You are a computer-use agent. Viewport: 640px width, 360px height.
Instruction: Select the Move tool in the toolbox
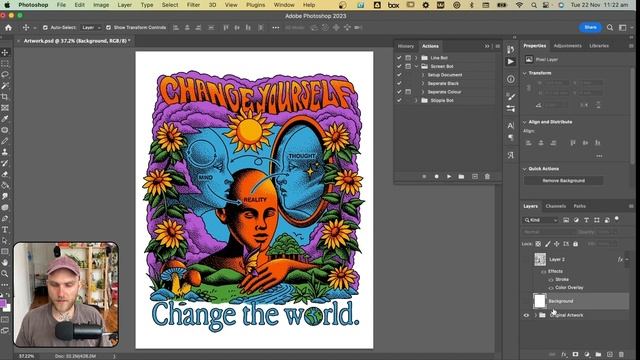coord(5,53)
